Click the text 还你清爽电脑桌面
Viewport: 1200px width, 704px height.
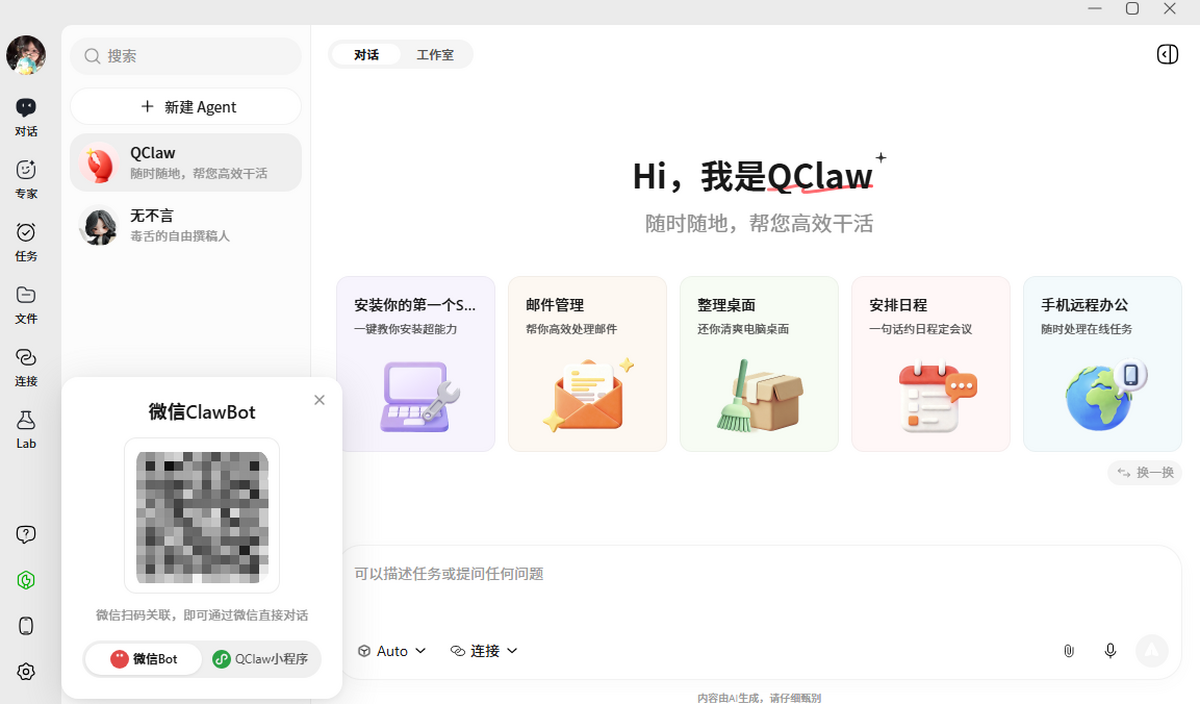[743, 329]
